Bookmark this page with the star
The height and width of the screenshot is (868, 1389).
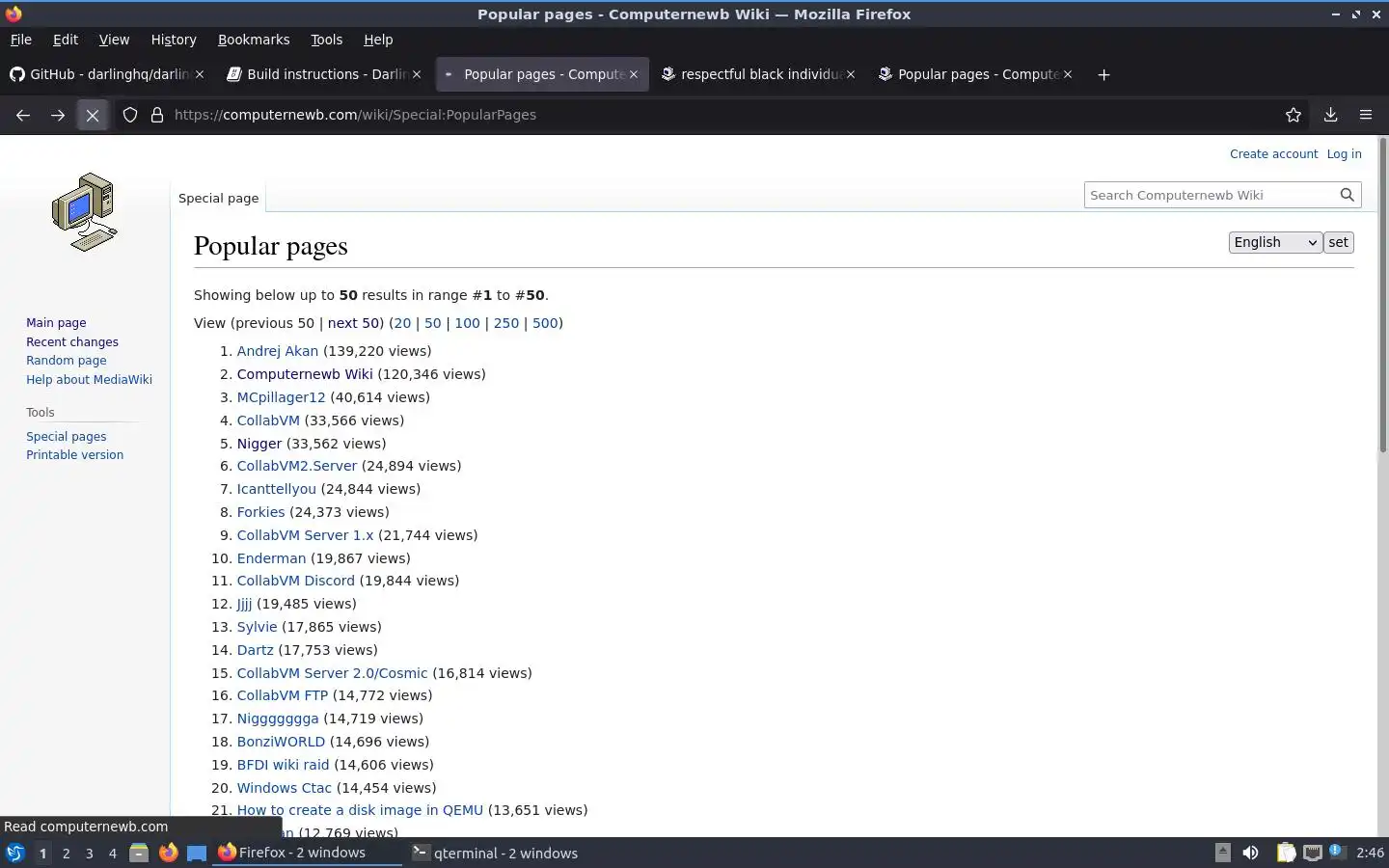1294,115
